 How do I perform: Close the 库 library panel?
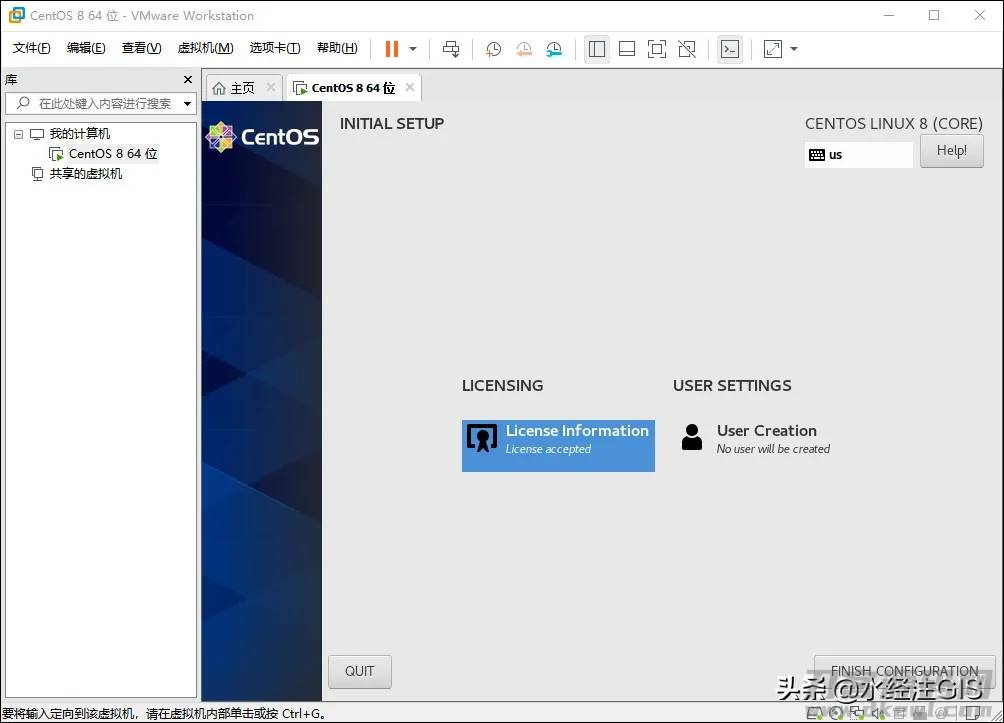[x=188, y=79]
